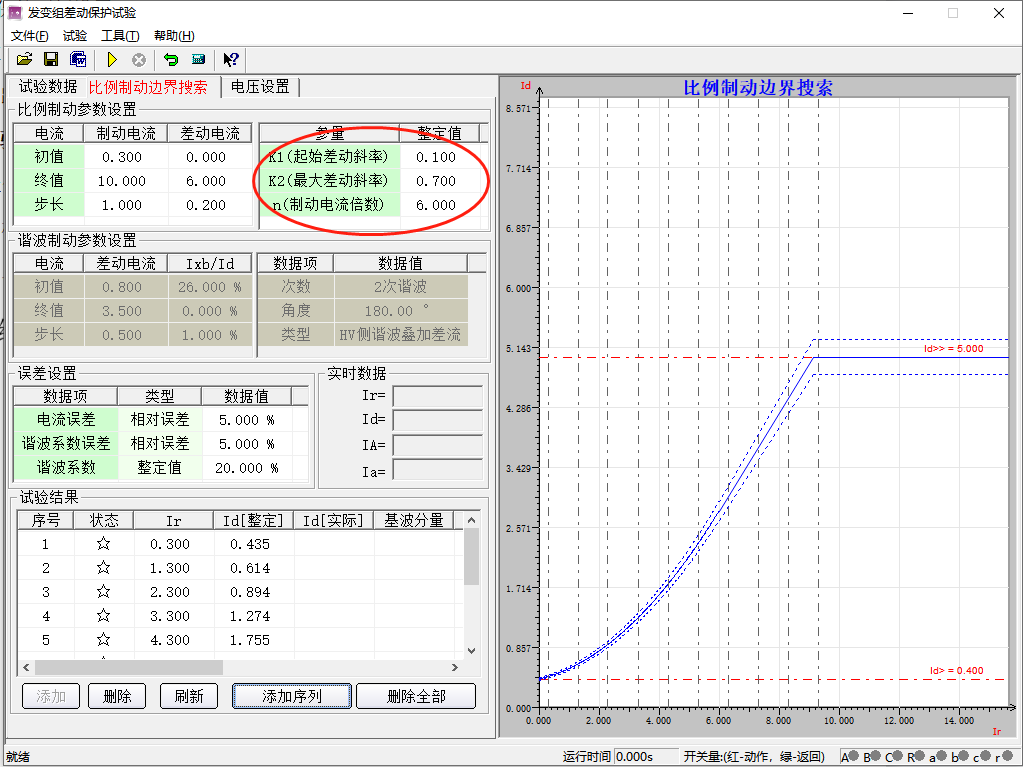
Task: Start the test with the yellow play icon
Action: (x=112, y=60)
